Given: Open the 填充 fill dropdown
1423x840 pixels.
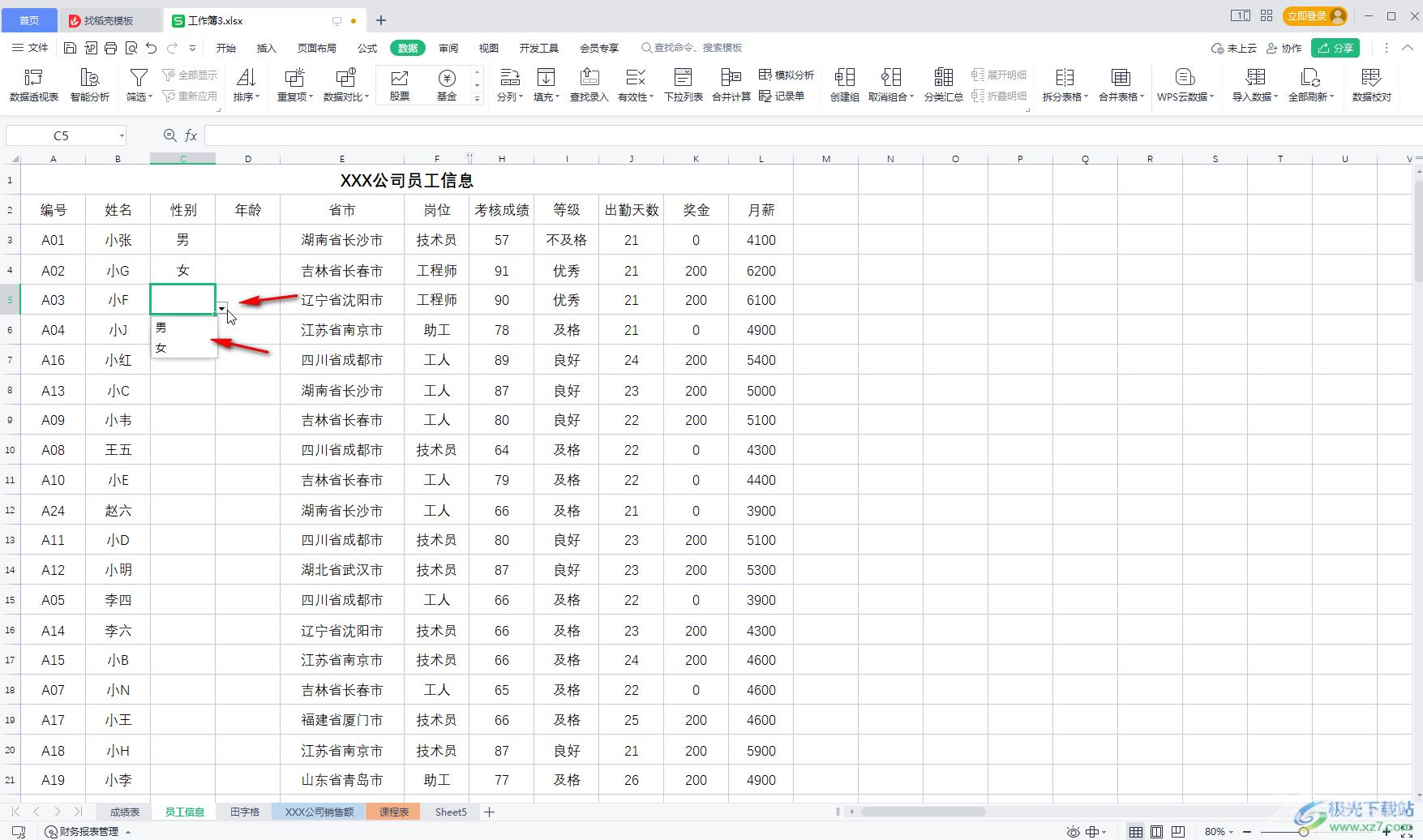Looking at the screenshot, I should click(x=546, y=85).
